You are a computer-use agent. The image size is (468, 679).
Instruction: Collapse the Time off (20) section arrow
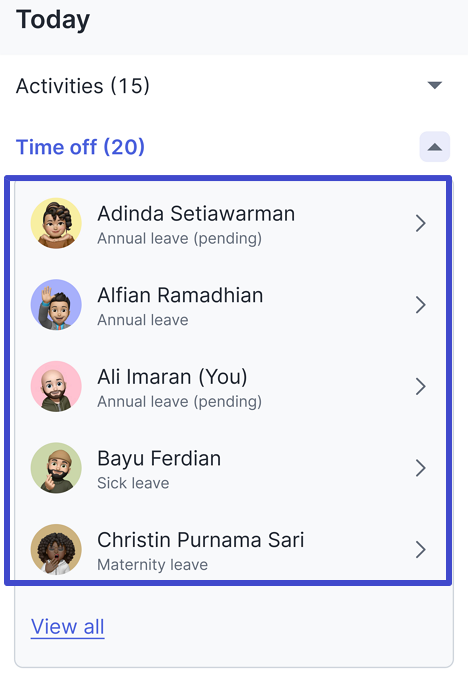tap(435, 147)
